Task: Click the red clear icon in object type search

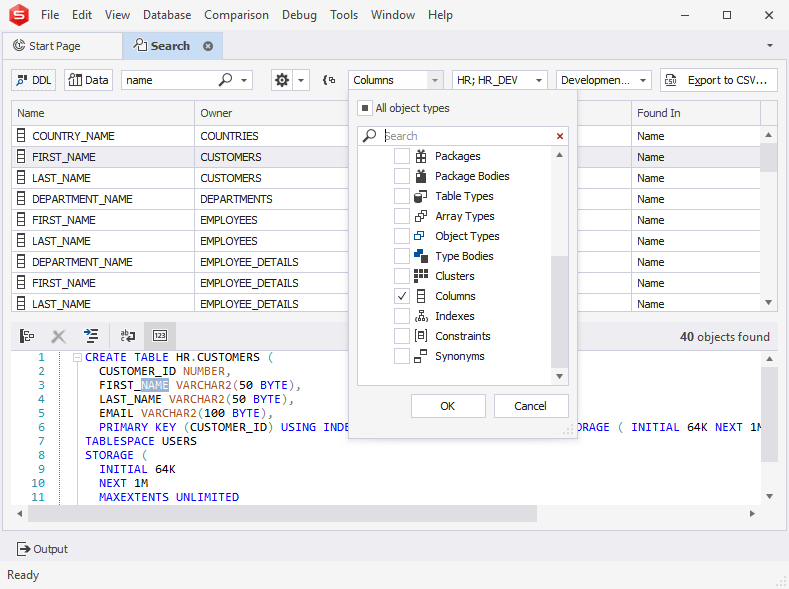Action: 560,136
